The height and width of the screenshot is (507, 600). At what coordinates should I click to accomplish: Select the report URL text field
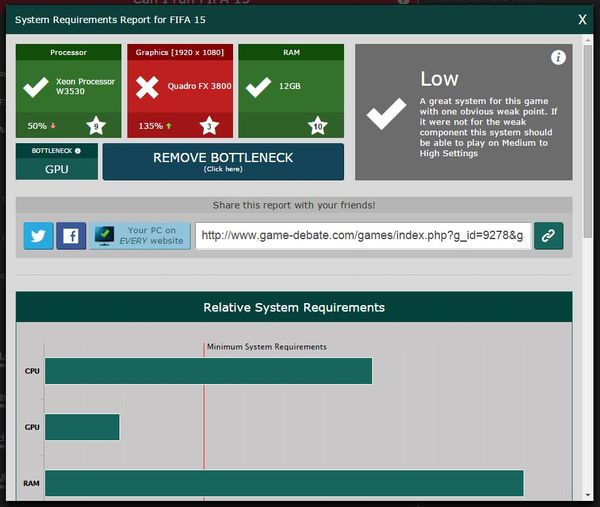tap(363, 236)
